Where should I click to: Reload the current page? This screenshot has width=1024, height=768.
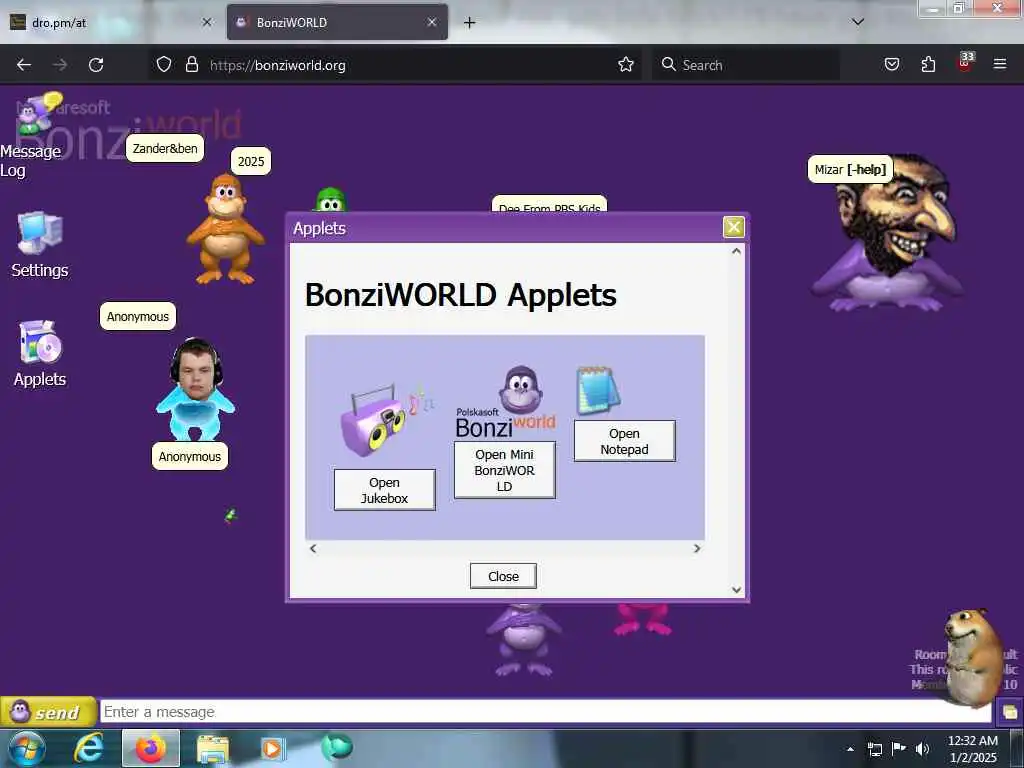[x=96, y=65]
